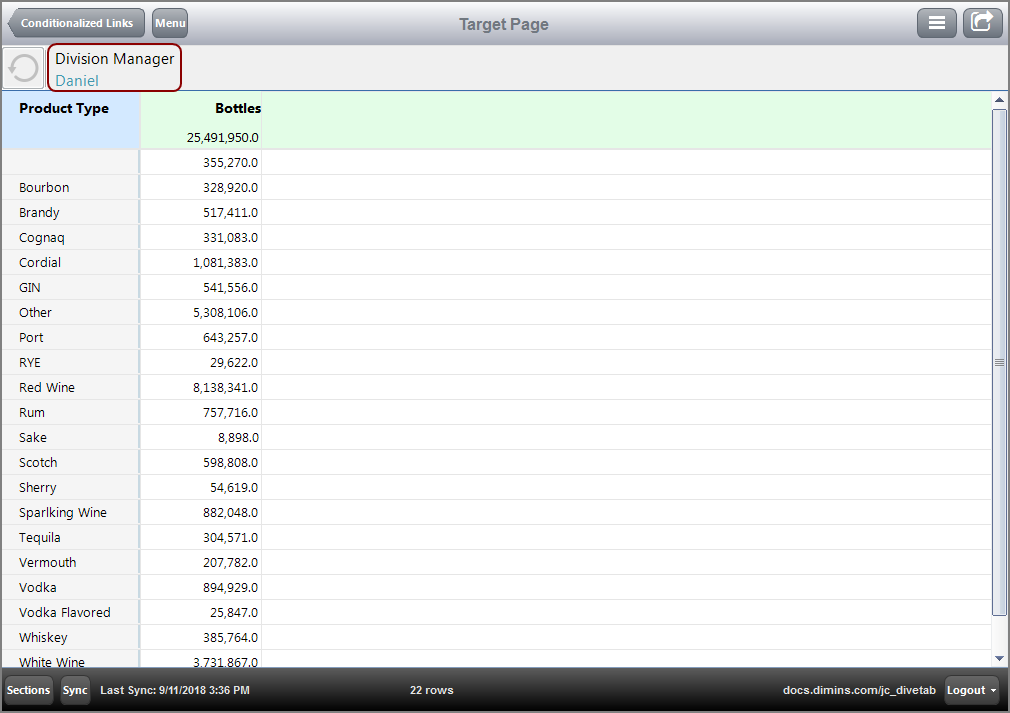Open the Menu button
Screen dimensions: 1010x713
[170, 23]
